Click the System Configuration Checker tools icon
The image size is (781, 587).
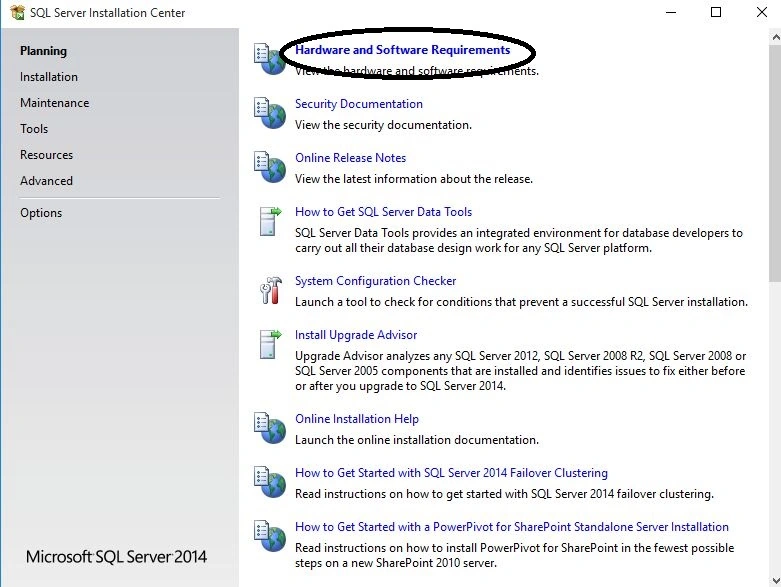[x=271, y=290]
